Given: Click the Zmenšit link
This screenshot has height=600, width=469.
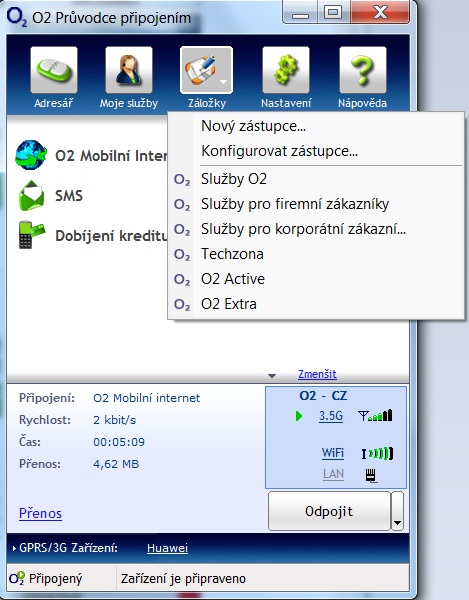Looking at the screenshot, I should tap(318, 374).
